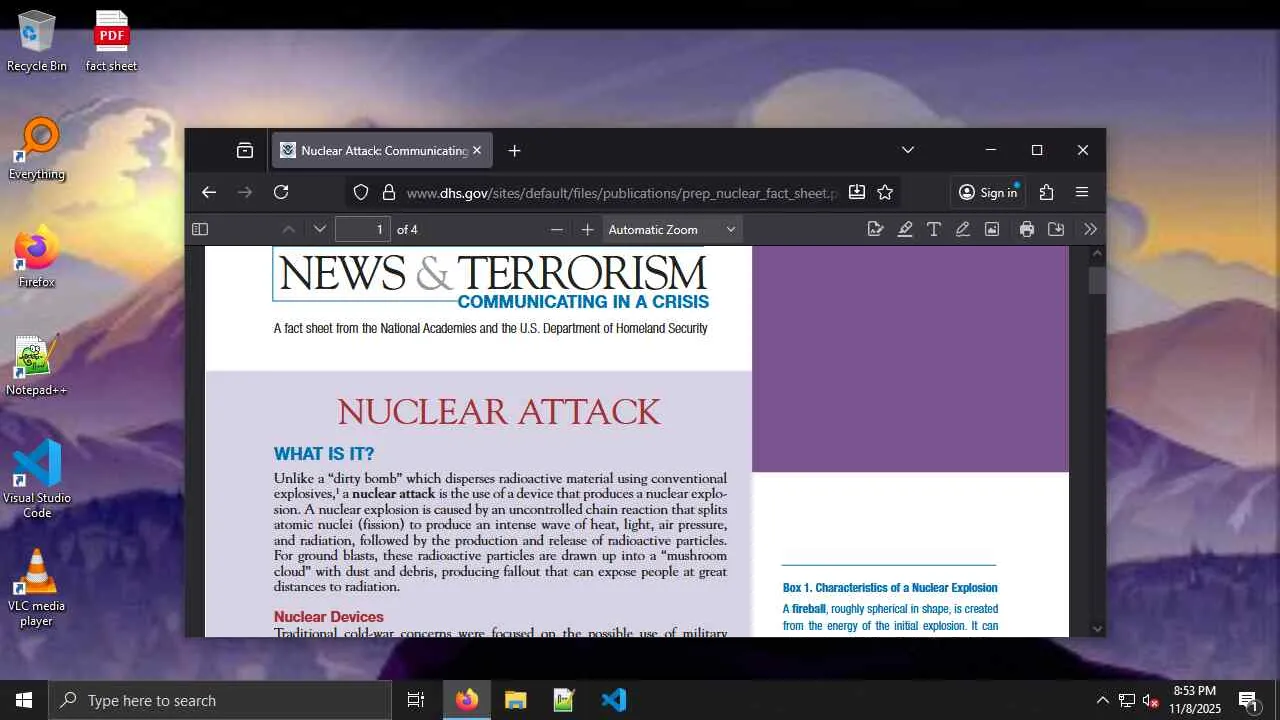The width and height of the screenshot is (1280, 720).
Task: Open Firefox View recent browsing
Action: tap(245, 150)
